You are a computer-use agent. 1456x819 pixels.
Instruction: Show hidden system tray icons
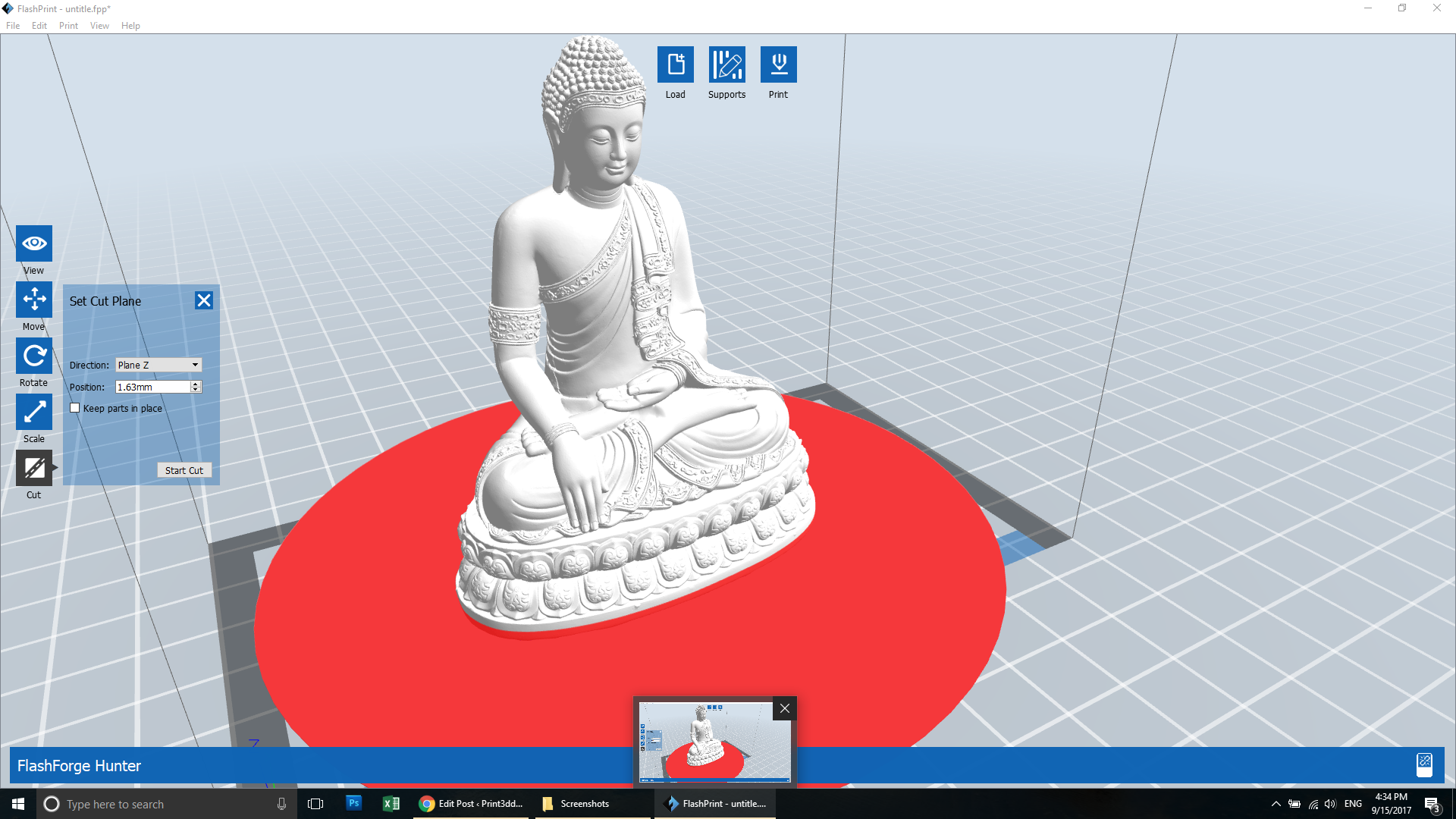(x=1276, y=804)
